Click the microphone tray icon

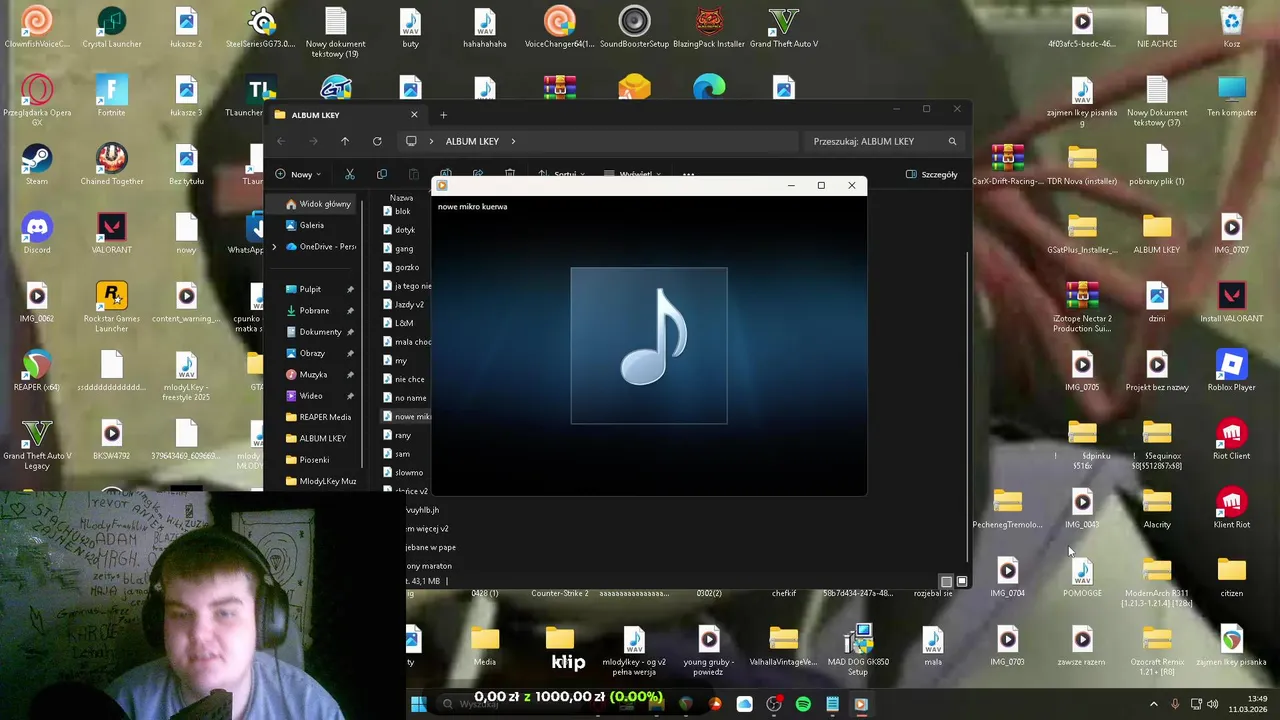(x=1175, y=704)
